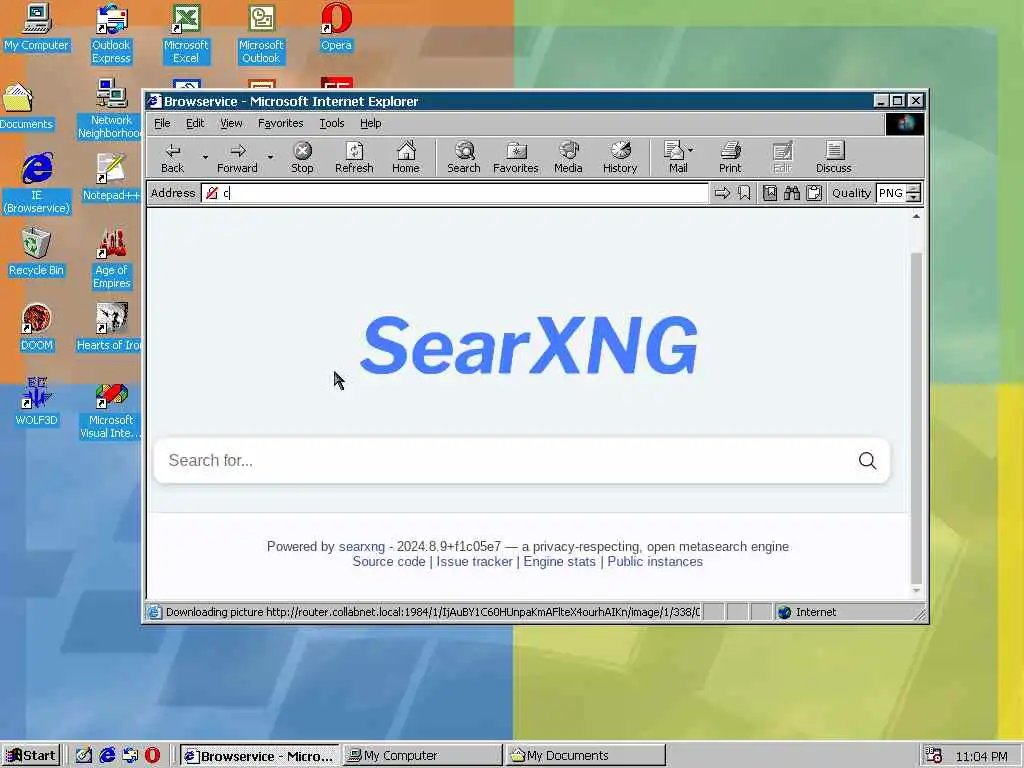1024x768 pixels.
Task: Stop the page loading
Action: point(302,157)
